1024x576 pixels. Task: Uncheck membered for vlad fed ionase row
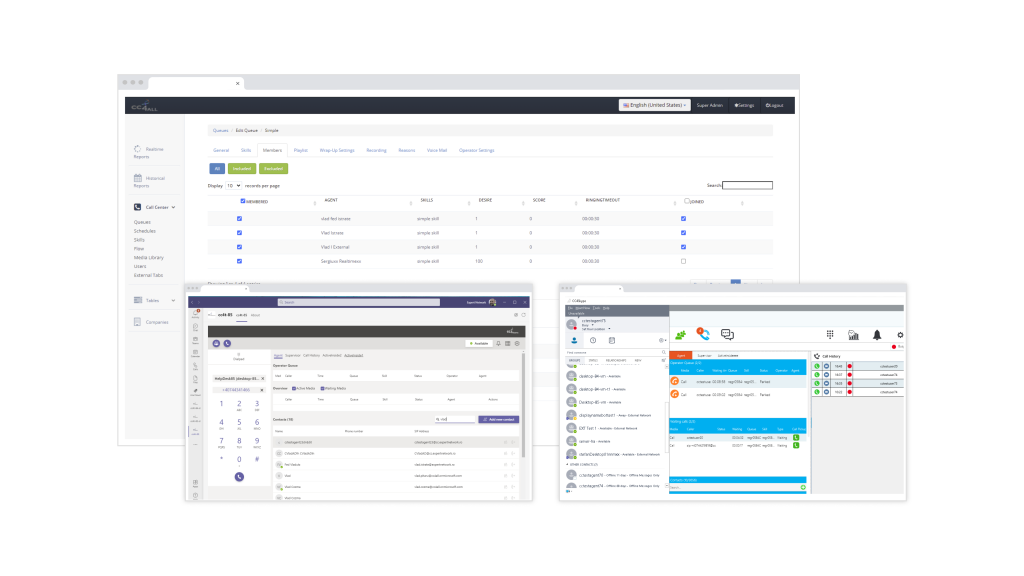(x=239, y=219)
